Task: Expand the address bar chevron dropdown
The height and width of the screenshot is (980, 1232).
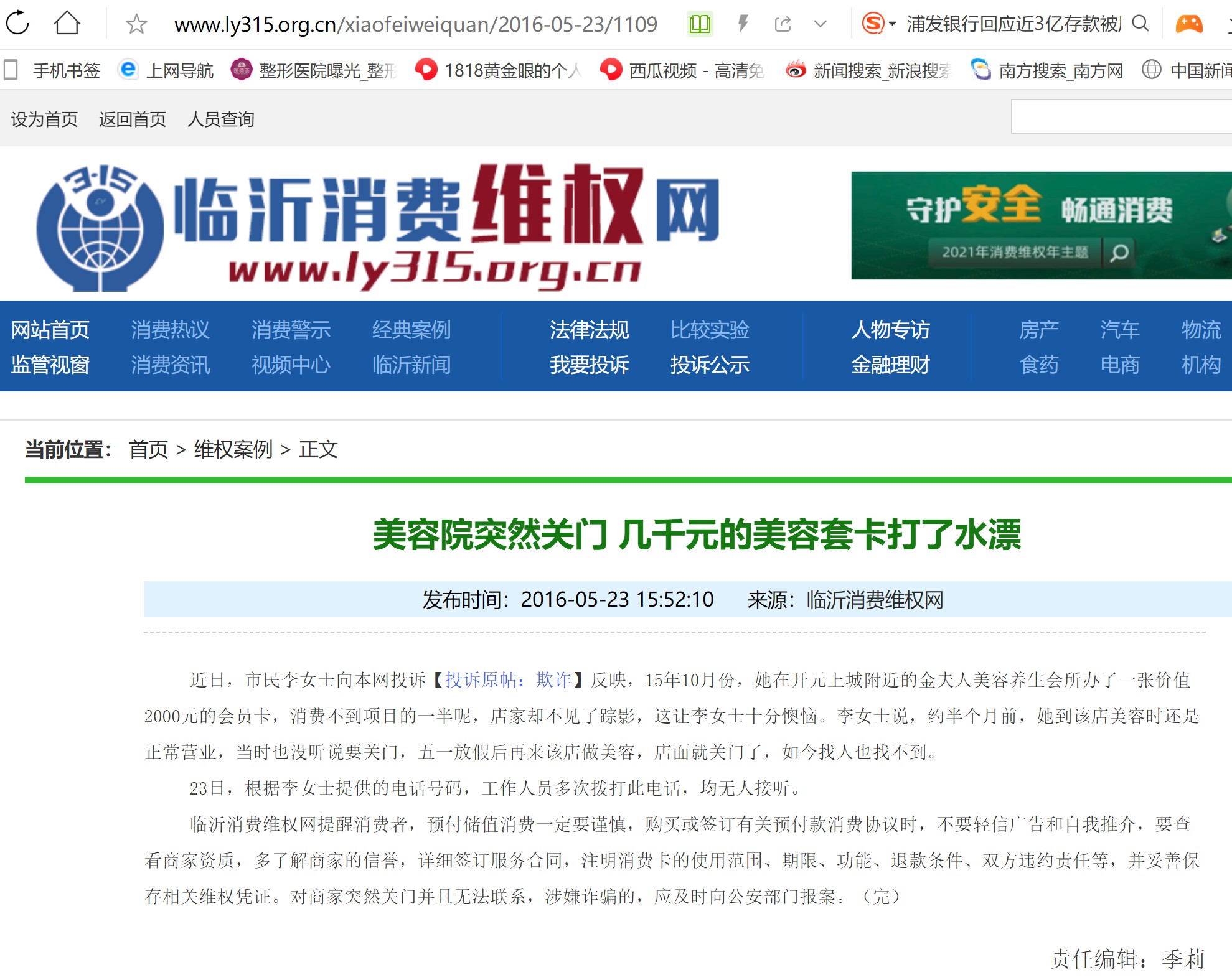Action: click(x=821, y=24)
